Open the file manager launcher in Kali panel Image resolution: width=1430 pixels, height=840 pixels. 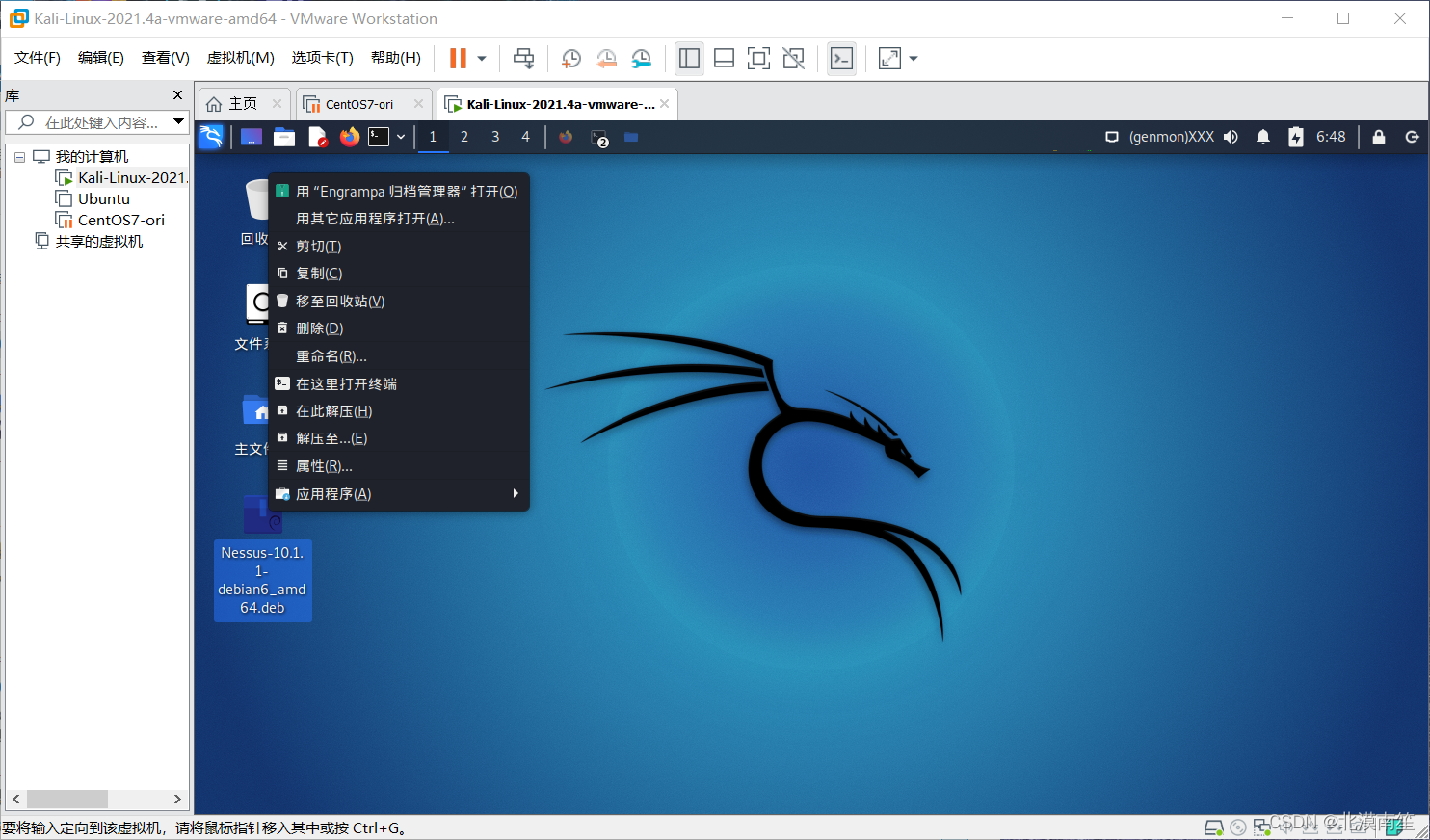(x=284, y=137)
